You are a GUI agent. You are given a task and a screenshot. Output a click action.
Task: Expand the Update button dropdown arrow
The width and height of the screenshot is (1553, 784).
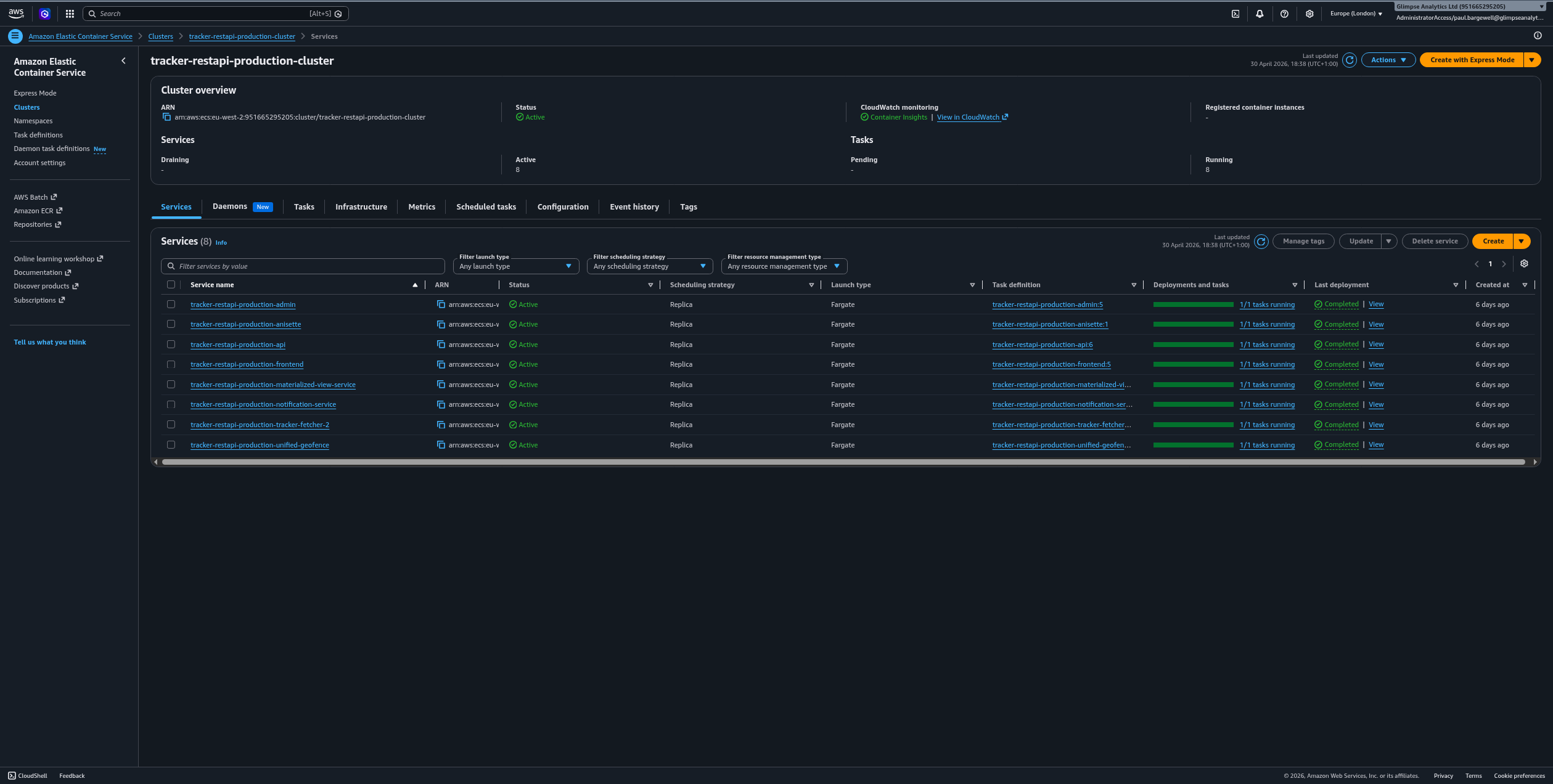point(1389,242)
